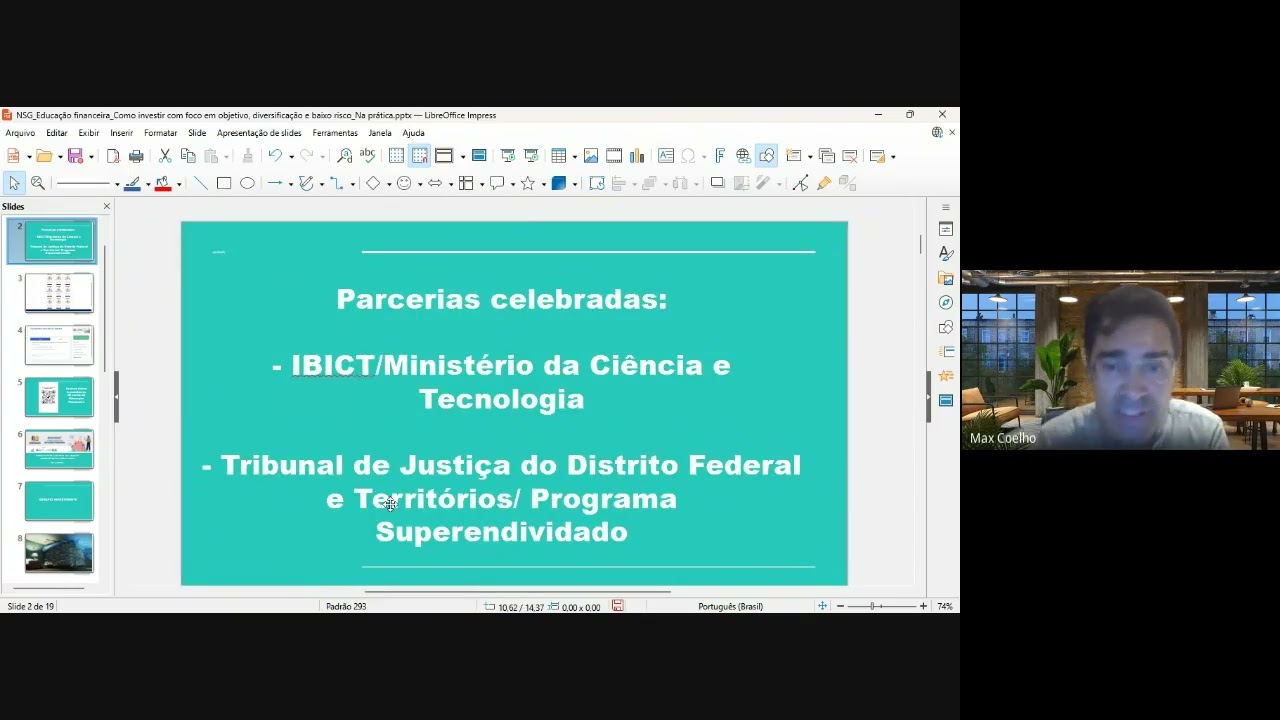The width and height of the screenshot is (1280, 720).
Task: Expand the line color dropdown arrow
Action: 148,184
